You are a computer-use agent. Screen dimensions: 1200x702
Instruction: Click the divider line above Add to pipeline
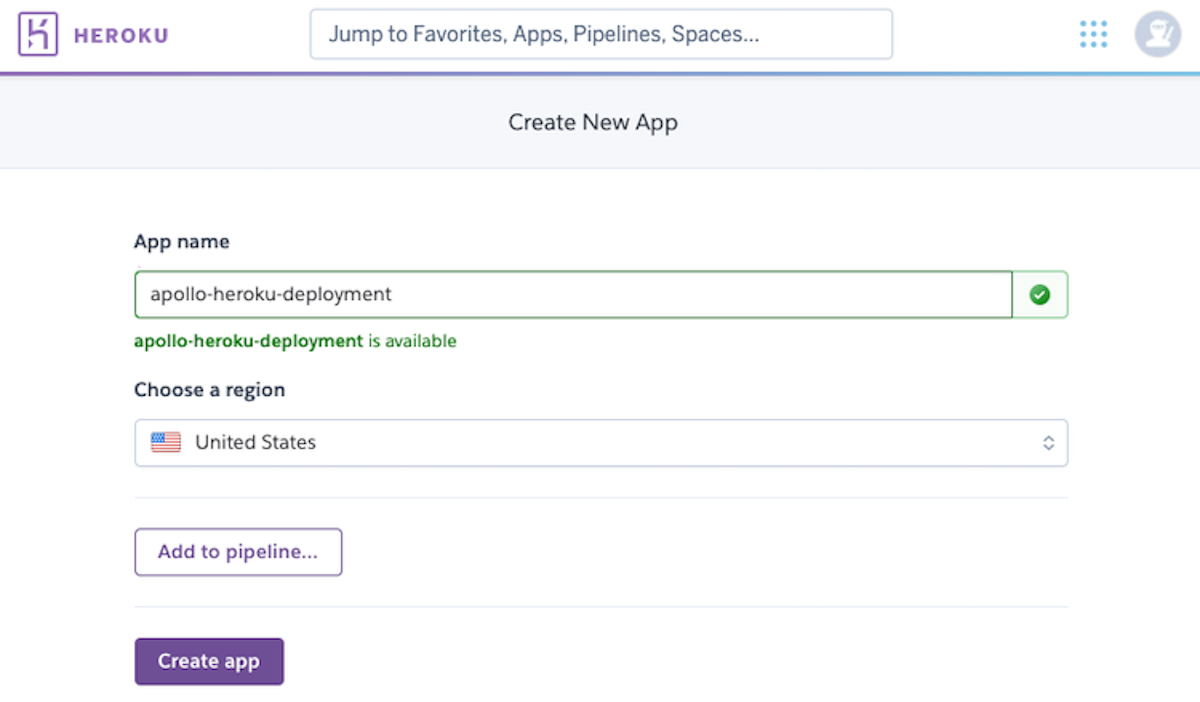[600, 498]
